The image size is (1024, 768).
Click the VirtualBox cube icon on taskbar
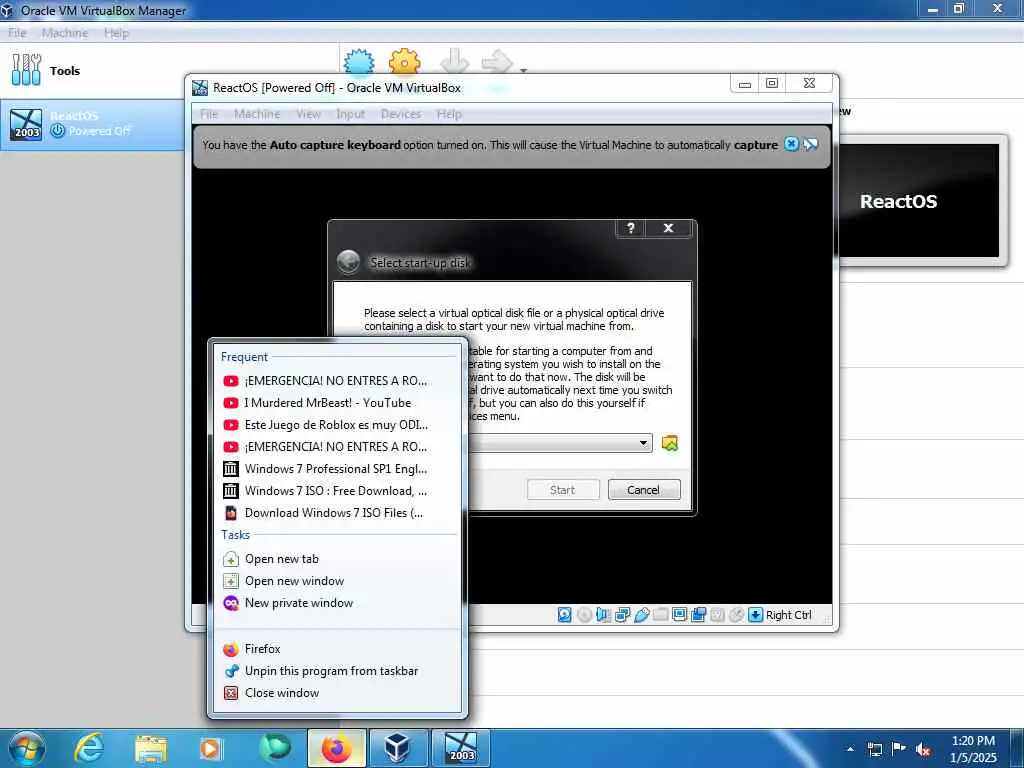coord(398,748)
